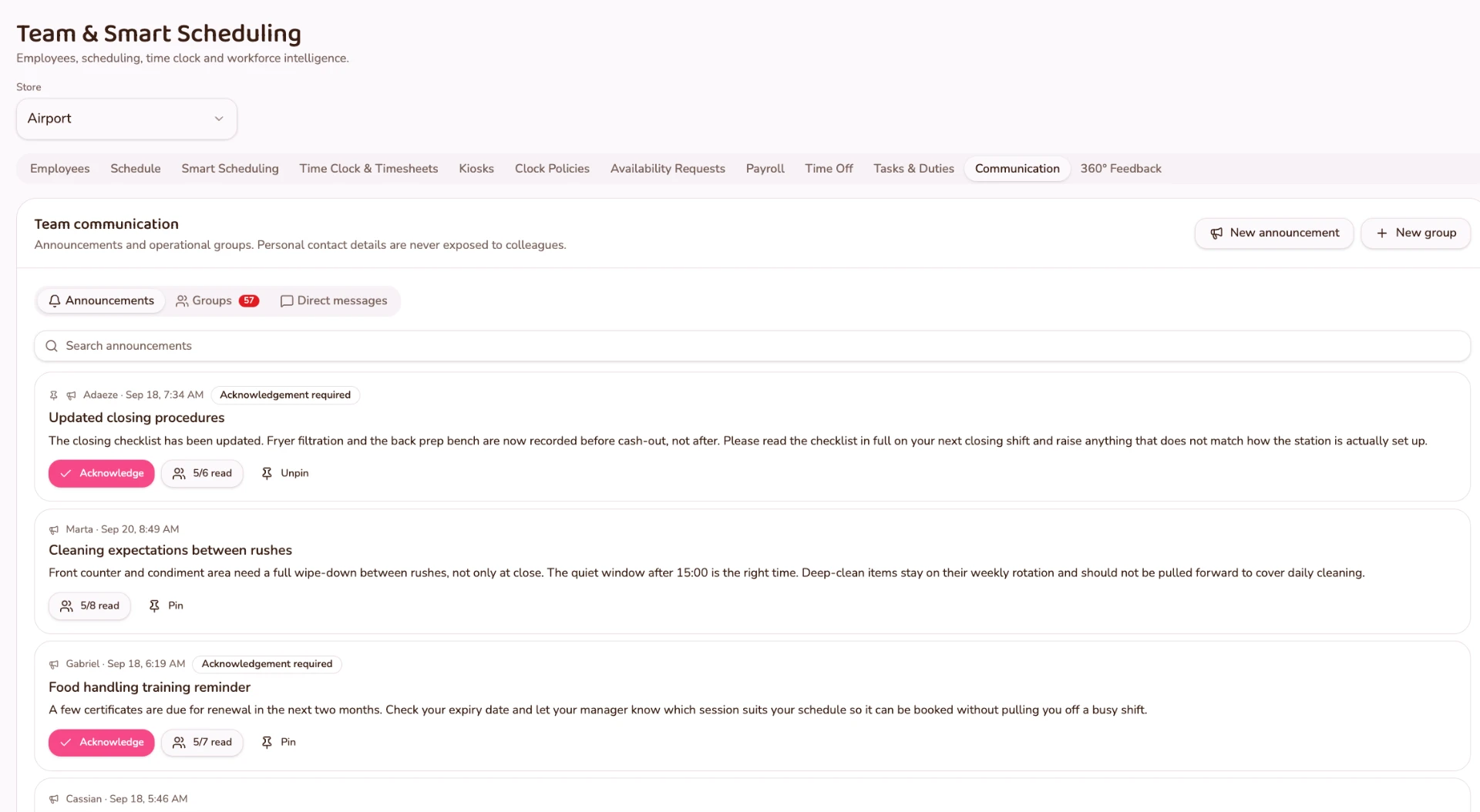Select Tasks & Duties tab
The width and height of the screenshot is (1480, 812).
914,169
